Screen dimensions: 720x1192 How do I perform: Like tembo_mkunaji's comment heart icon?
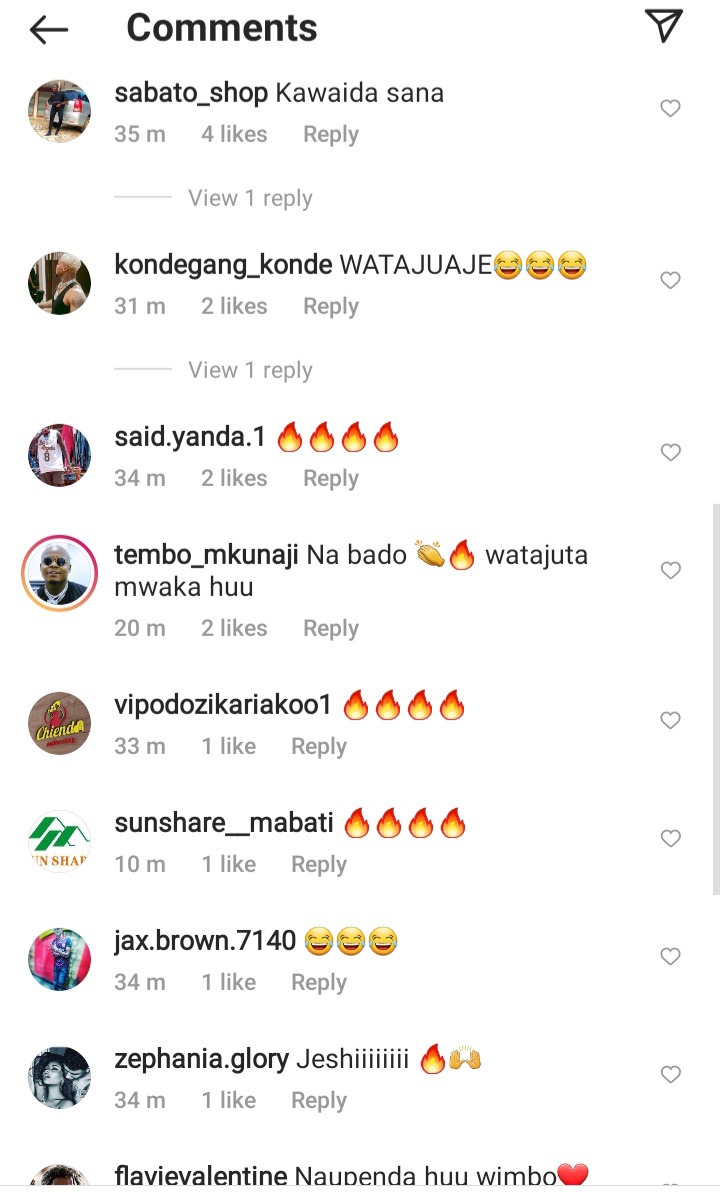point(670,570)
